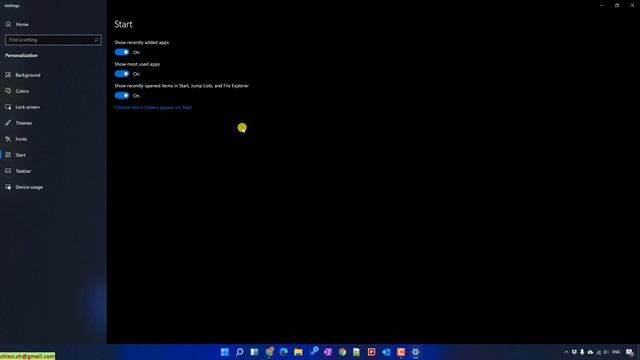The image size is (640, 360).
Task: Go to Settings Home
Action: coord(17,24)
